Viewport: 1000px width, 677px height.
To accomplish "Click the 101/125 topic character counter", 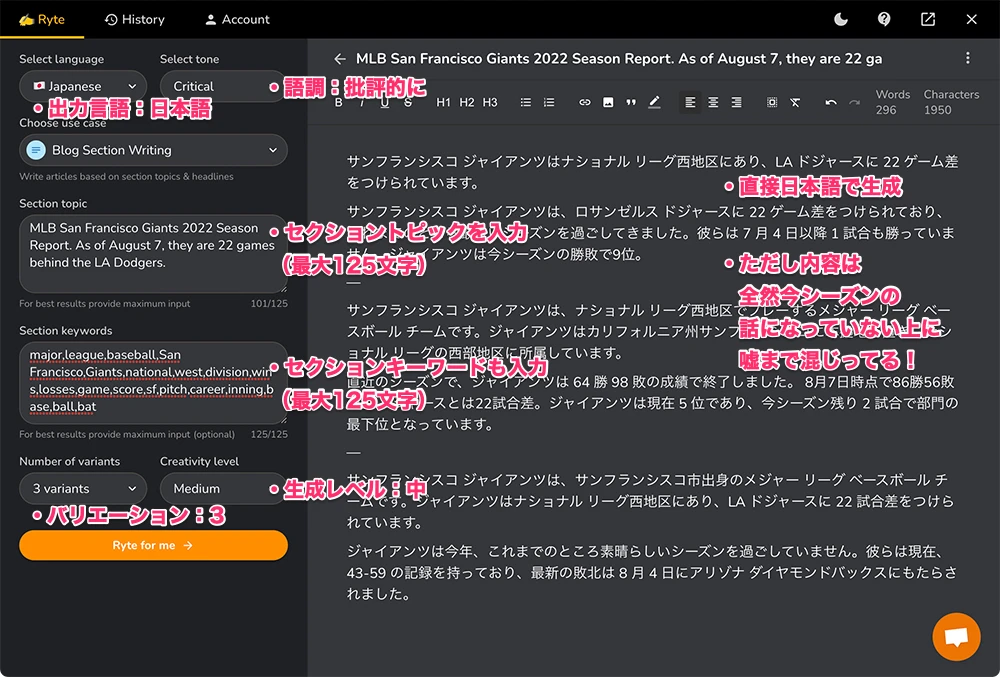I will [x=269, y=303].
